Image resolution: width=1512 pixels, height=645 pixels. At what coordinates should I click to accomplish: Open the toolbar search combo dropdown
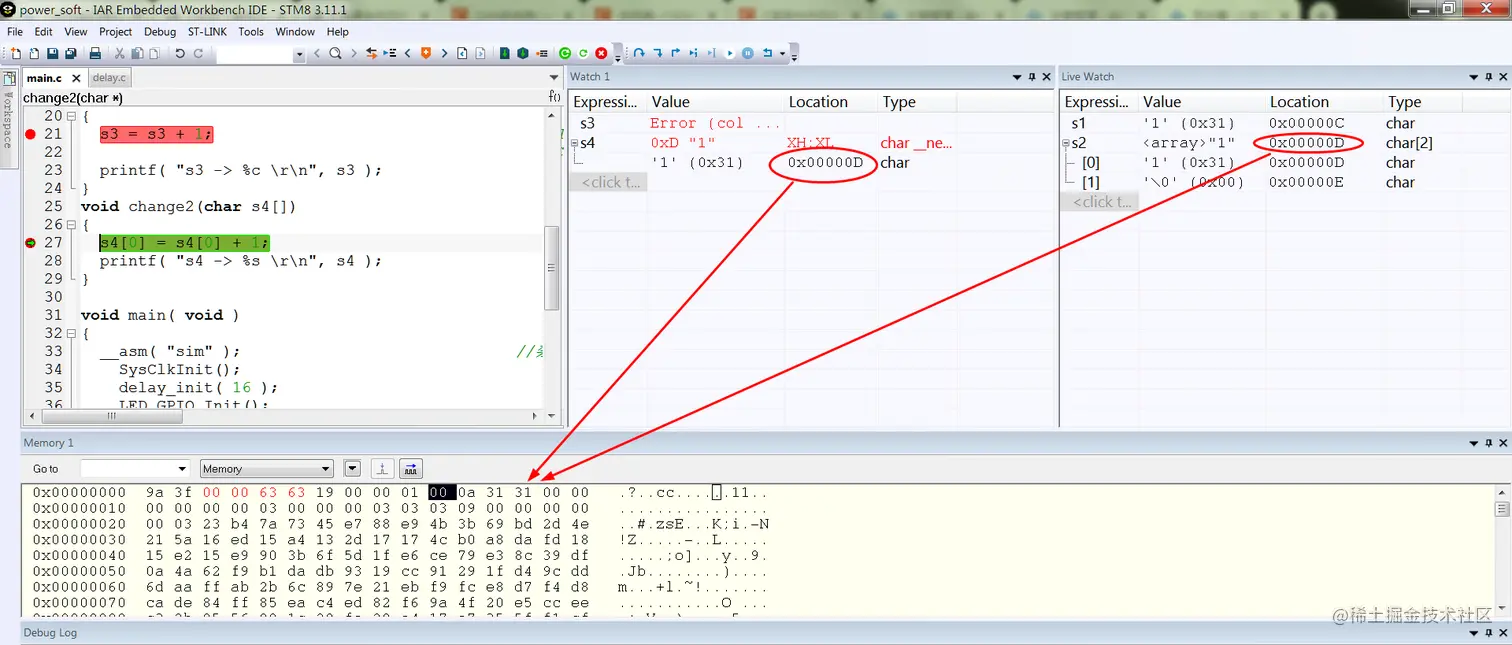299,54
